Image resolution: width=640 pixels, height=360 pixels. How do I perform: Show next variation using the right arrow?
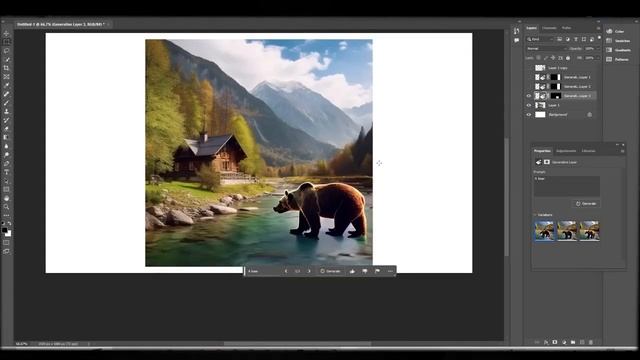point(309,271)
